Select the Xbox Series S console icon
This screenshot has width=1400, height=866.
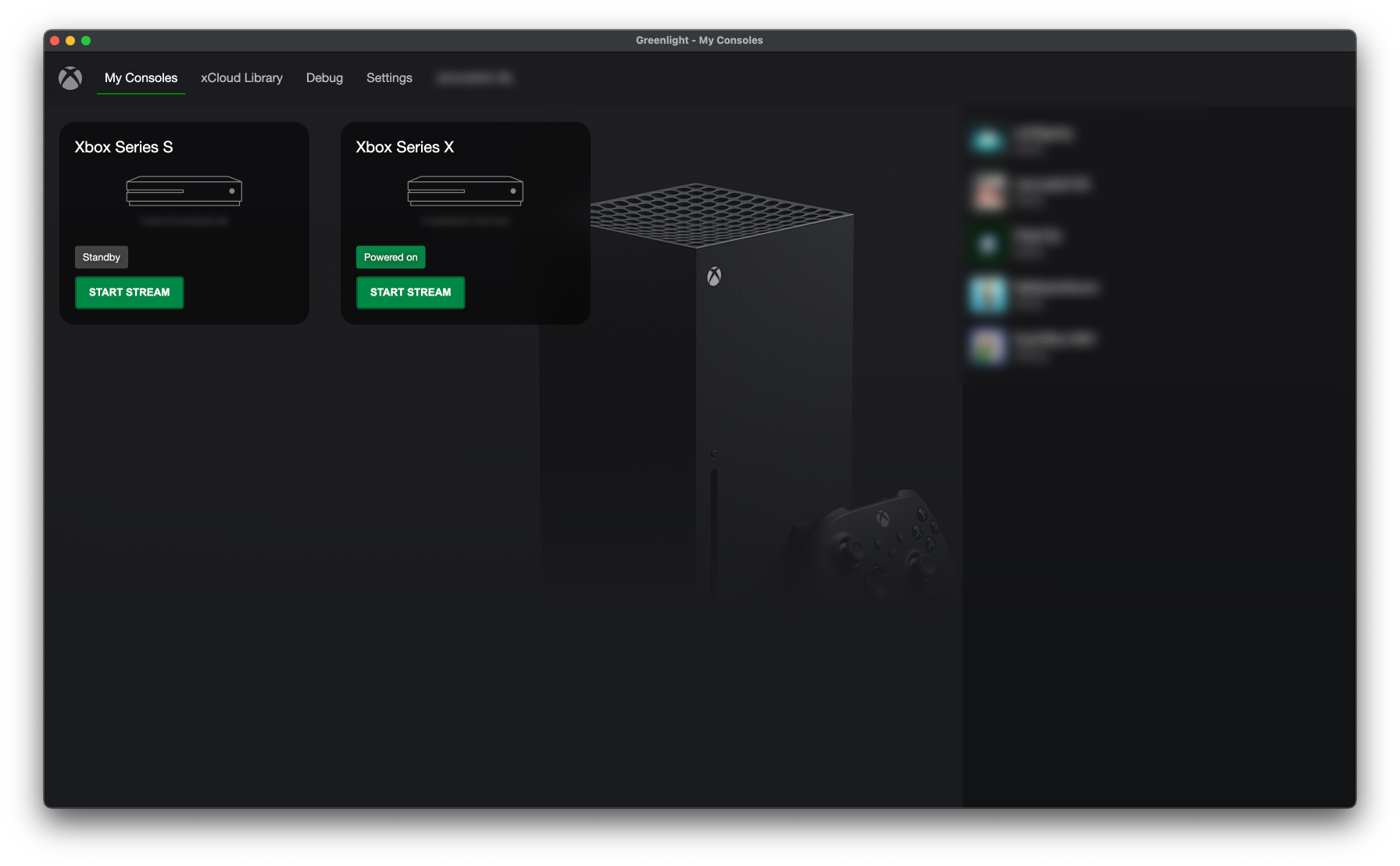pyautogui.click(x=184, y=191)
